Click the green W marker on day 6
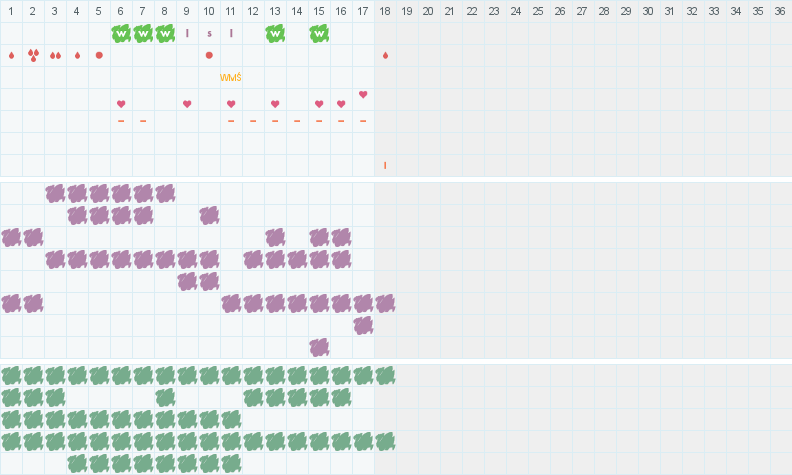Screen dimensions: 792x475 pyautogui.click(x=121, y=33)
